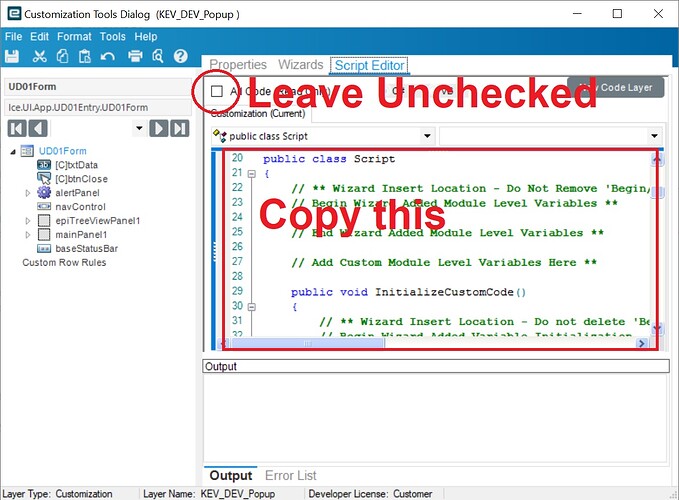Screen dimensions: 679x500
Task: Go to next record navigation arrow
Action: 158,129
